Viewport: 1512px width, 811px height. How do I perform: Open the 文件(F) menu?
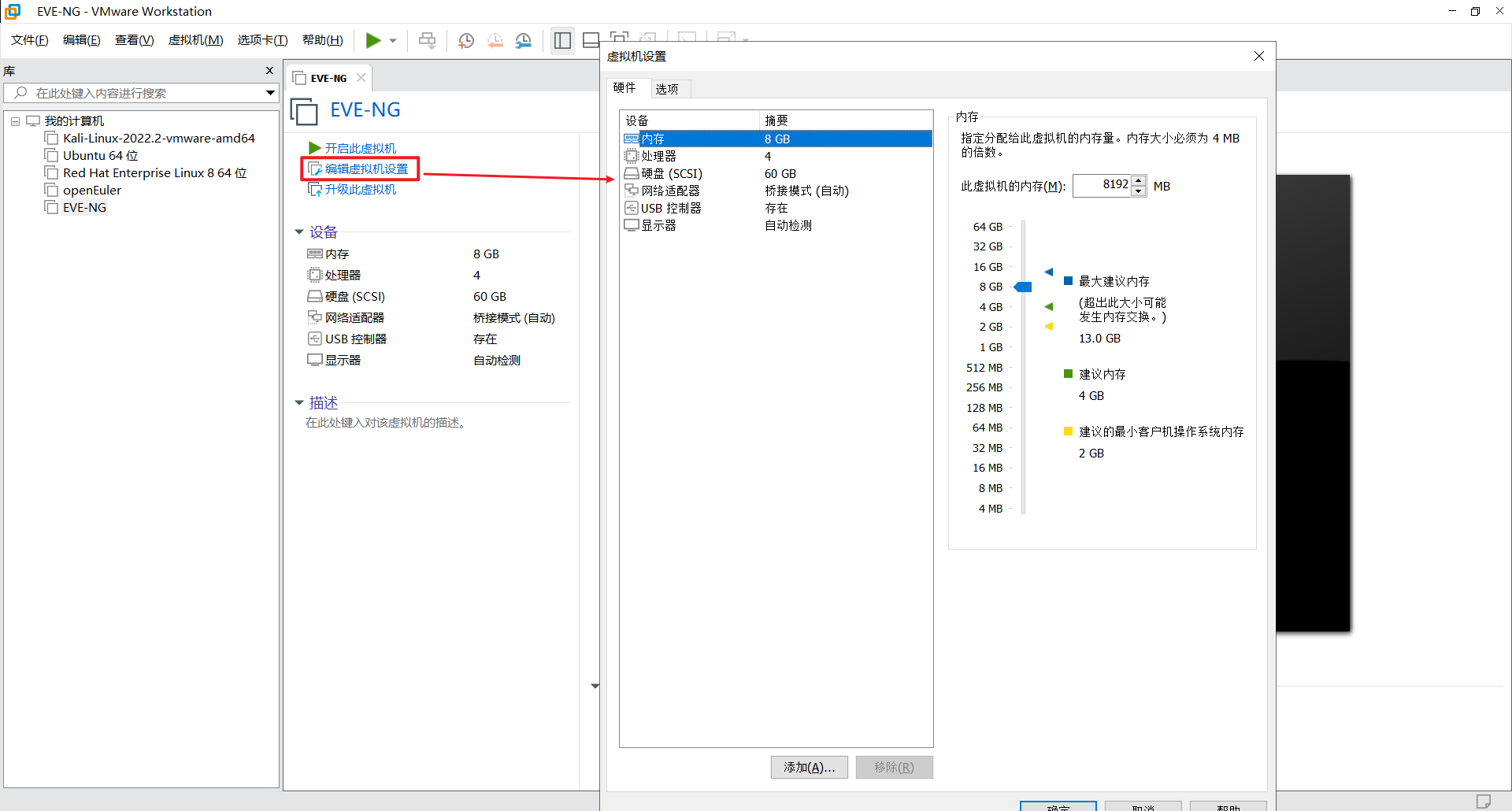[30, 40]
